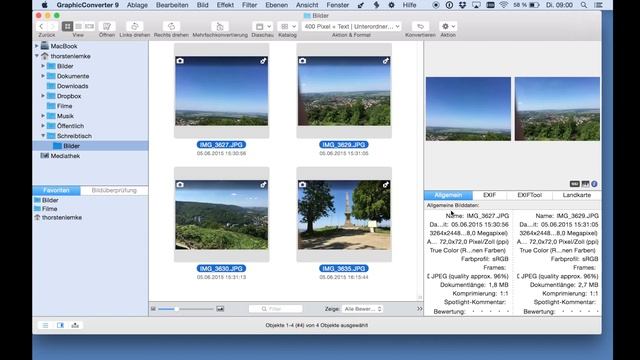Viewport: 640px width, 360px height.
Task: Click the left preview image of IMG_3627
Action: tap(468, 109)
